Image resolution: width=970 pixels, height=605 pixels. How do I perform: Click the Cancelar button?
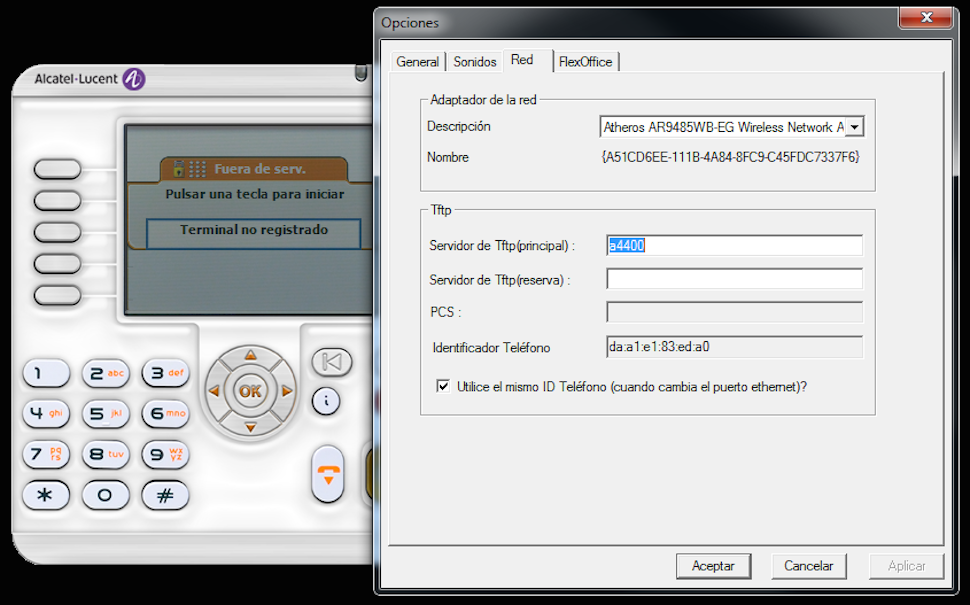click(809, 566)
